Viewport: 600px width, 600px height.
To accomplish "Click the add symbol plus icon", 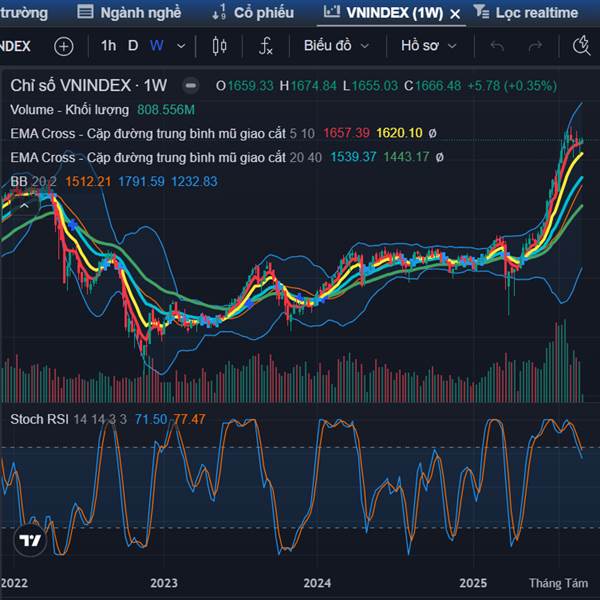I will 63,47.
